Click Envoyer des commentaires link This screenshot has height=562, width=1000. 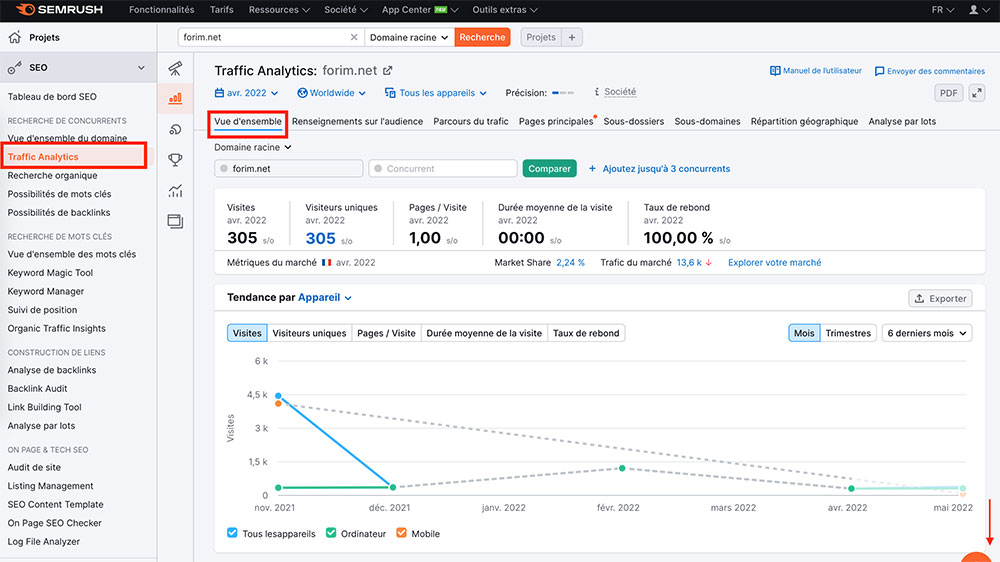pos(929,71)
